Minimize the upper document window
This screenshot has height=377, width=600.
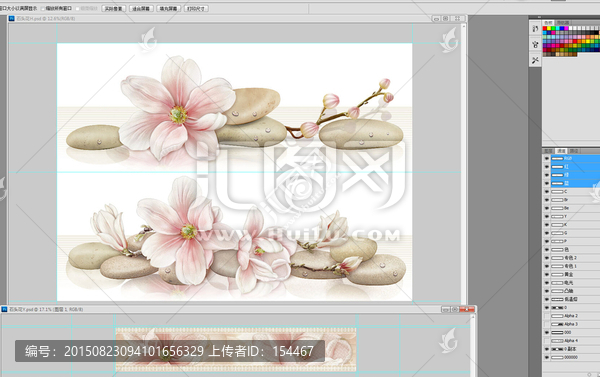pos(436,18)
